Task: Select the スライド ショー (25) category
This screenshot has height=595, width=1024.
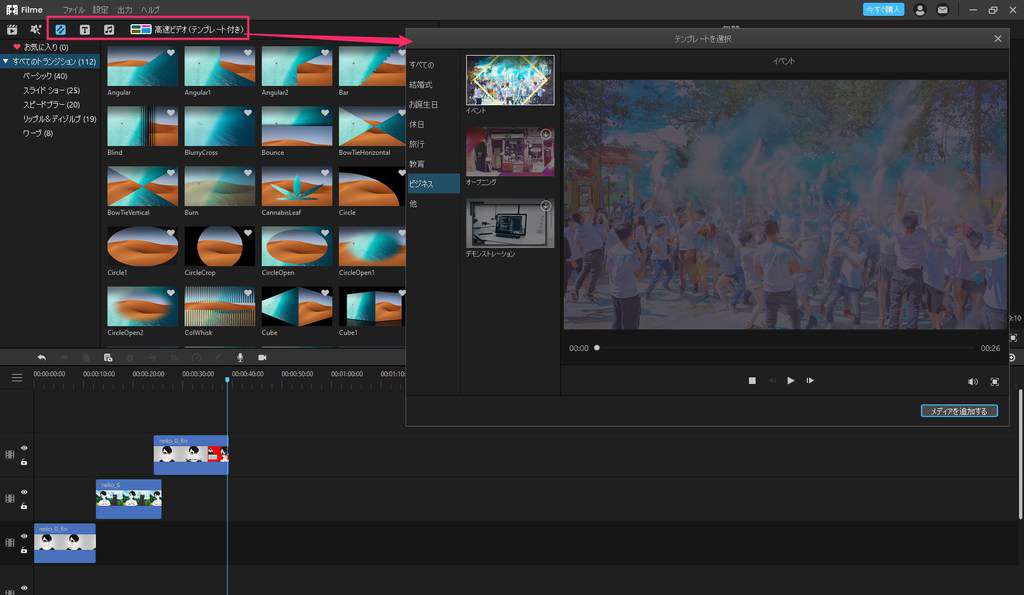Action: point(52,90)
